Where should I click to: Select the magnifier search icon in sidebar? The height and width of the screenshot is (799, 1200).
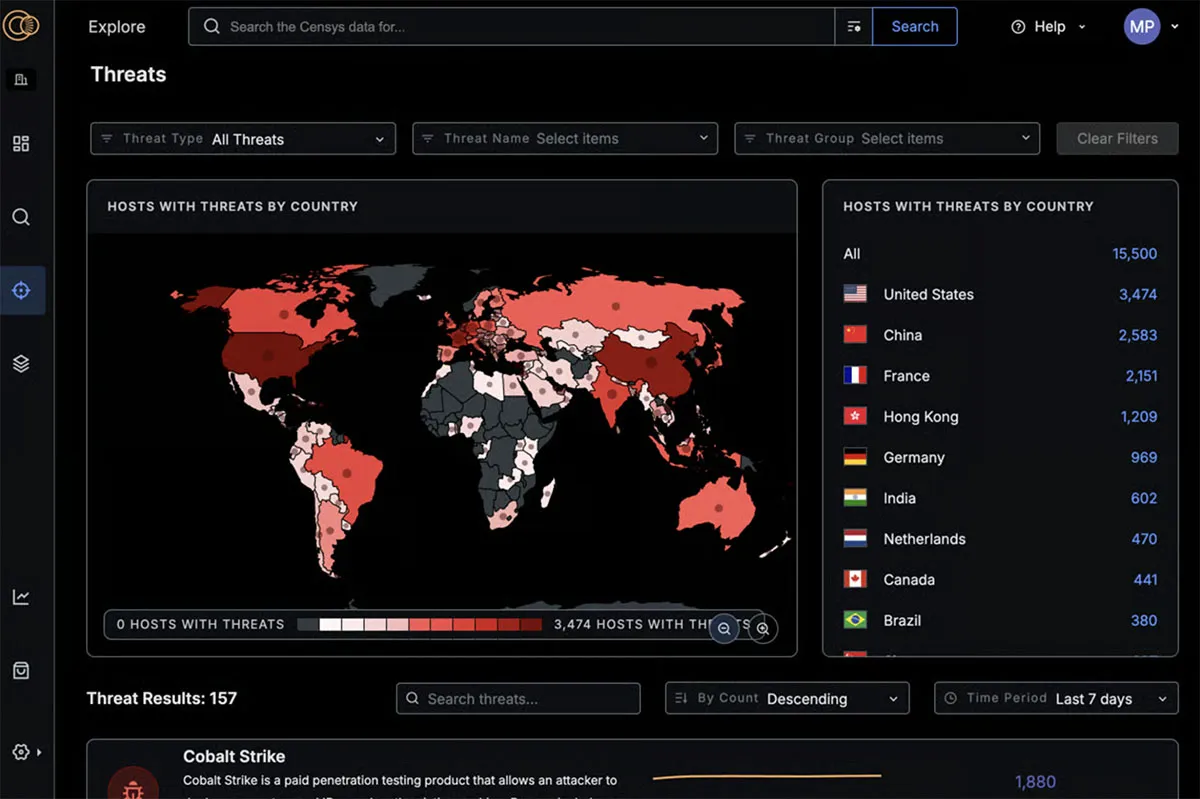coord(21,217)
